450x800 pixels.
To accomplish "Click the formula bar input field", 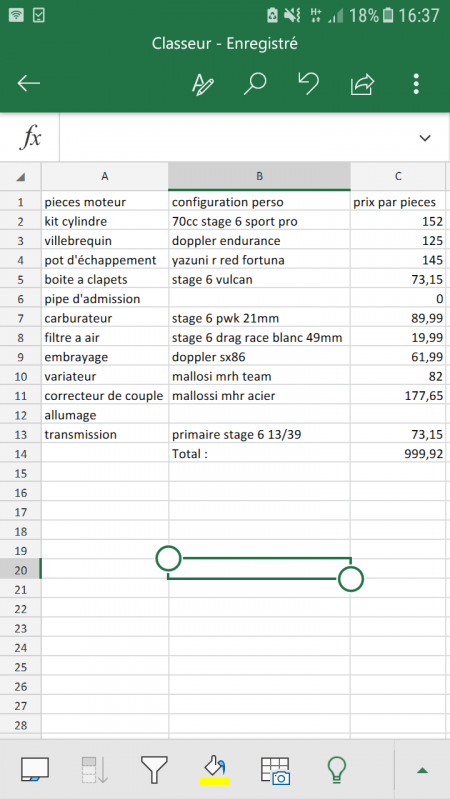I will click(237, 138).
